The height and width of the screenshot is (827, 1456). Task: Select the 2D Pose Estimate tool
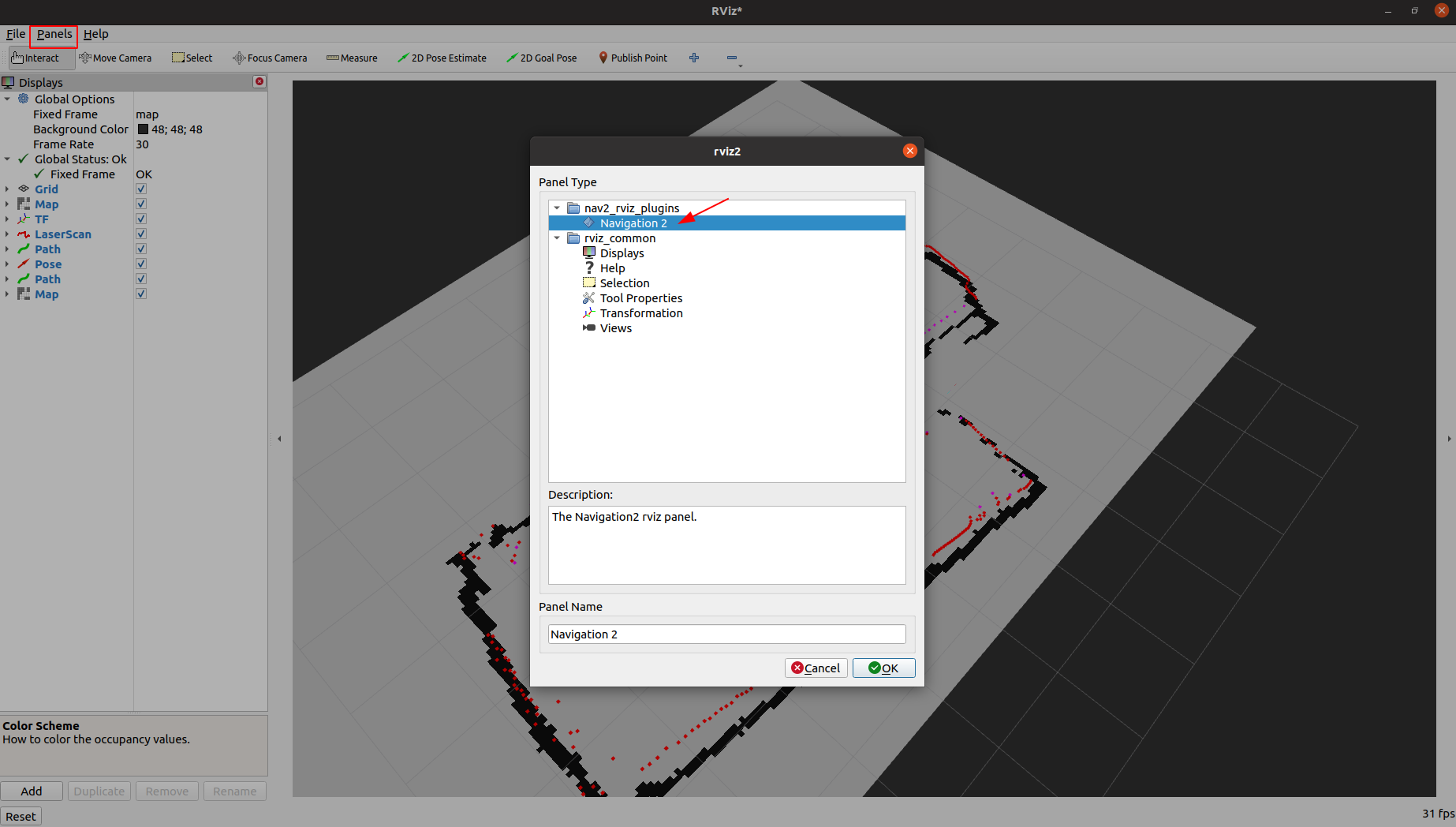click(x=442, y=58)
